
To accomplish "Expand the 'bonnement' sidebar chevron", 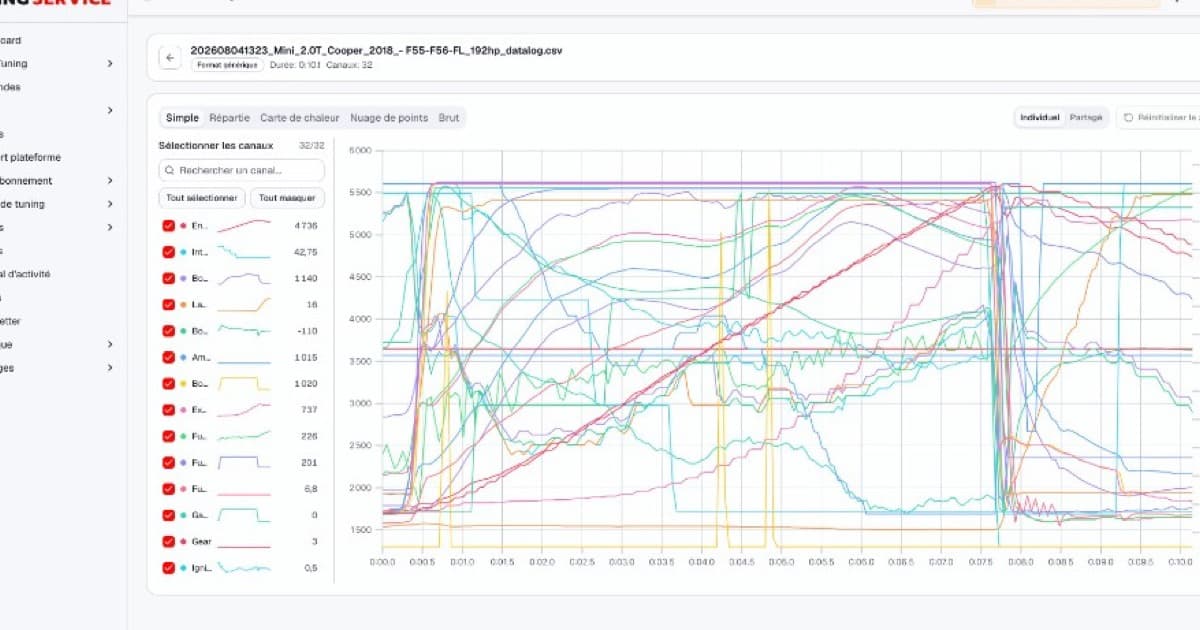I will (x=110, y=181).
